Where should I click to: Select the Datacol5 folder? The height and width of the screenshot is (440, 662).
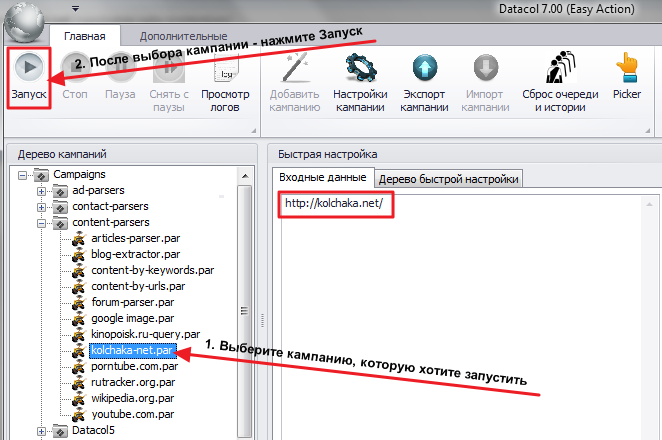93,431
